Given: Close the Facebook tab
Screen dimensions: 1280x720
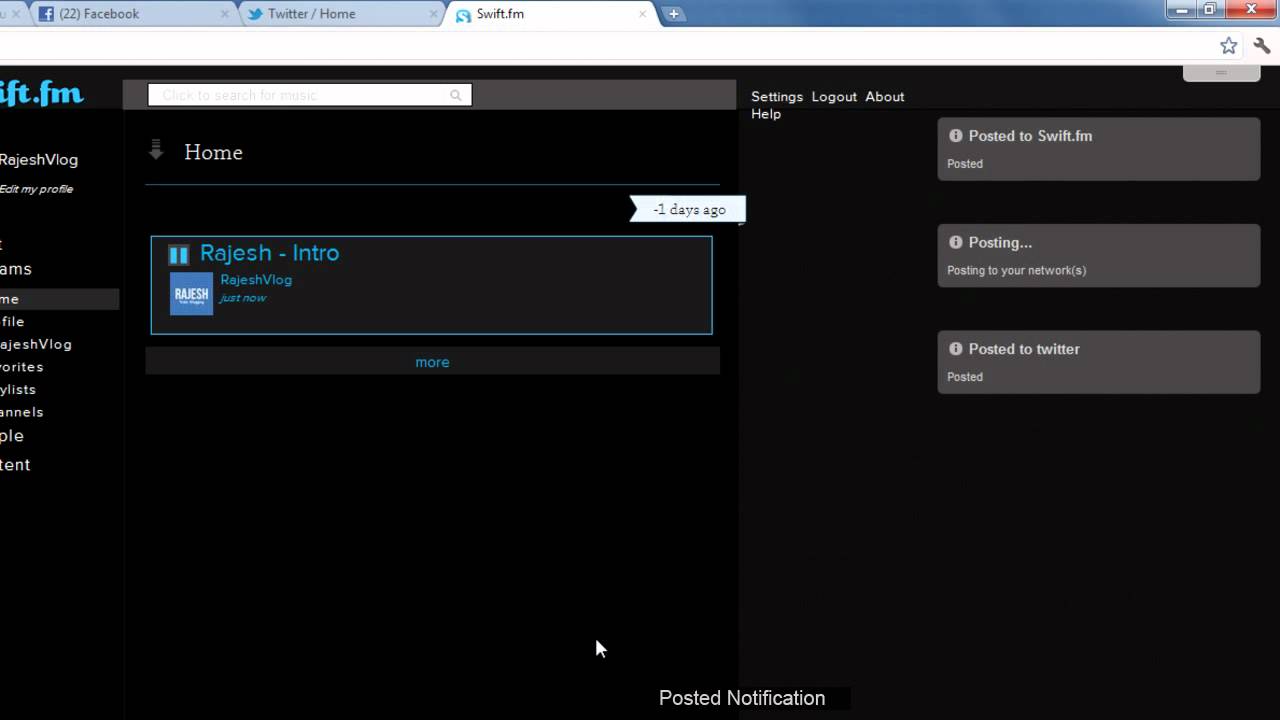Looking at the screenshot, I should pos(225,14).
